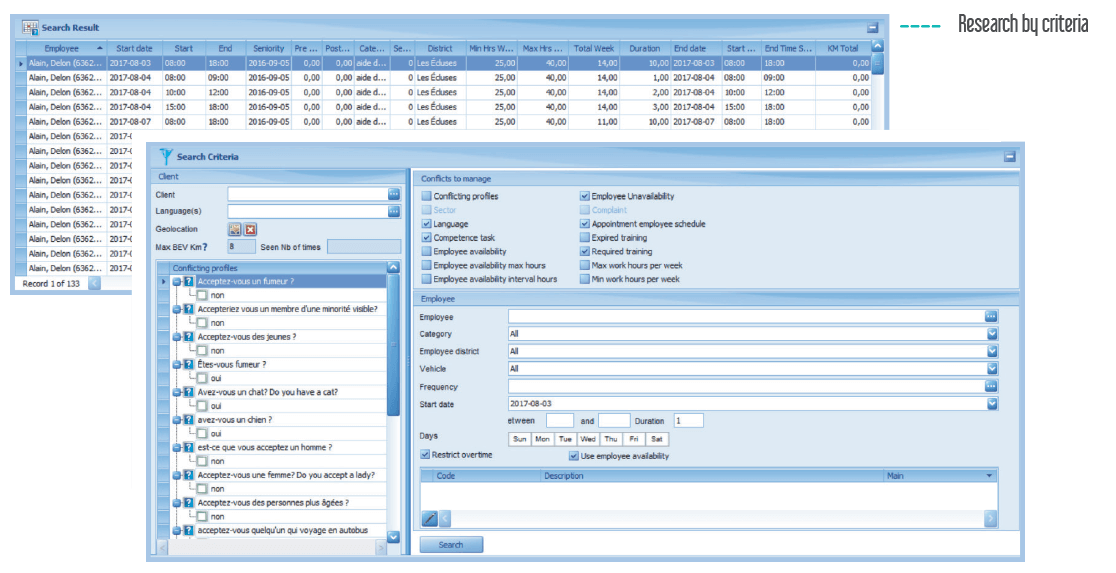Click the Record navigator previous arrow in Search Result
The width and height of the screenshot is (1116, 573).
tap(94, 283)
